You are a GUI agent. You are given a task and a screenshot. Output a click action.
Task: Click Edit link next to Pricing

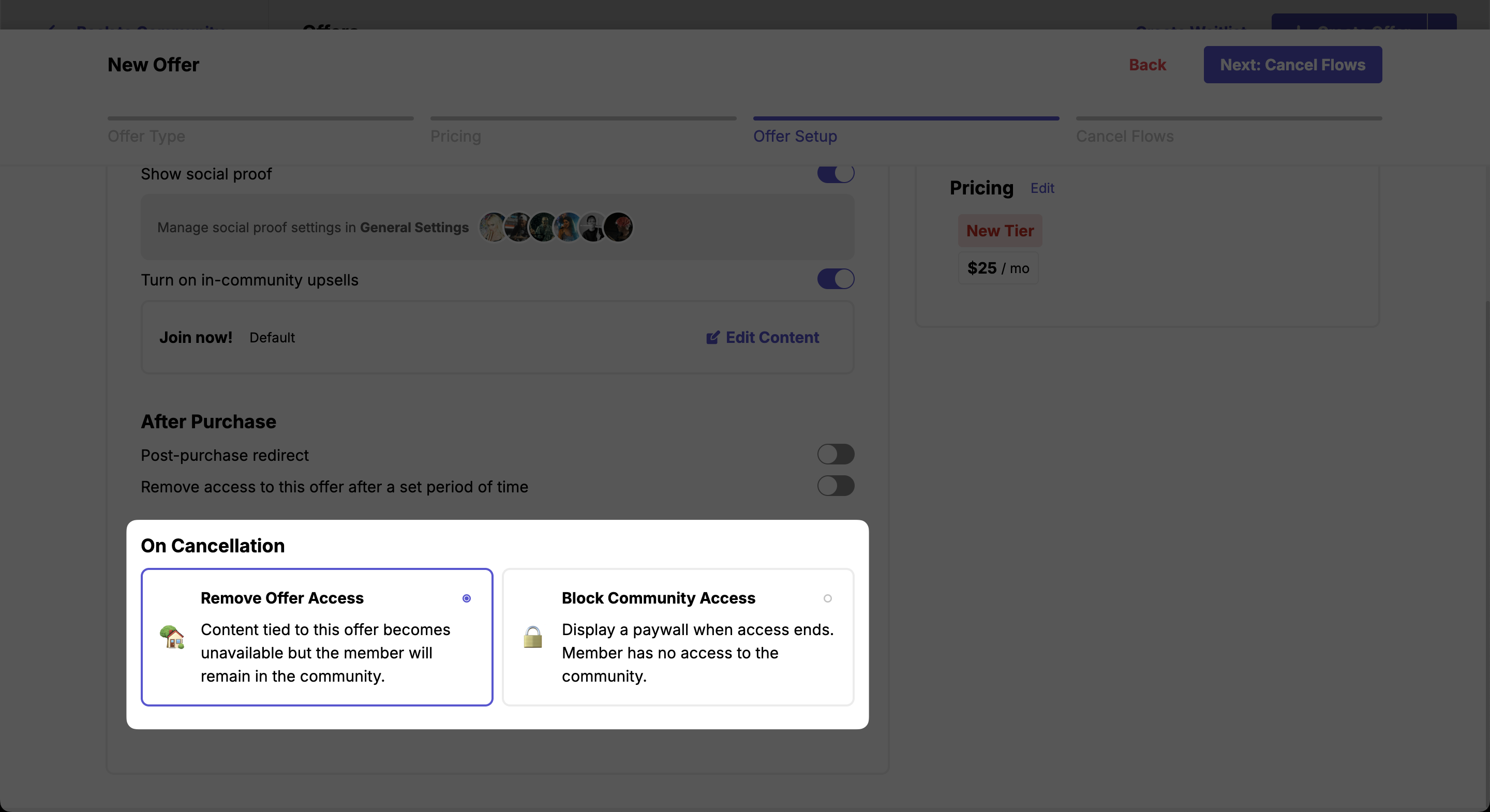[x=1042, y=189]
